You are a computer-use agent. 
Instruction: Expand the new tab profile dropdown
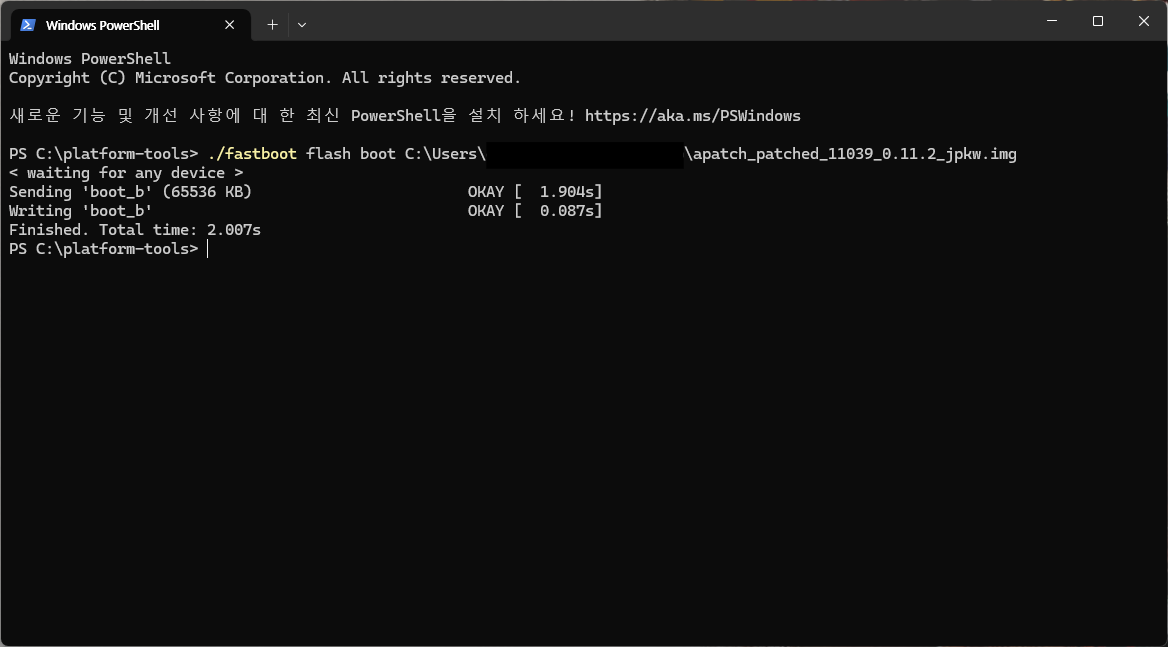302,25
